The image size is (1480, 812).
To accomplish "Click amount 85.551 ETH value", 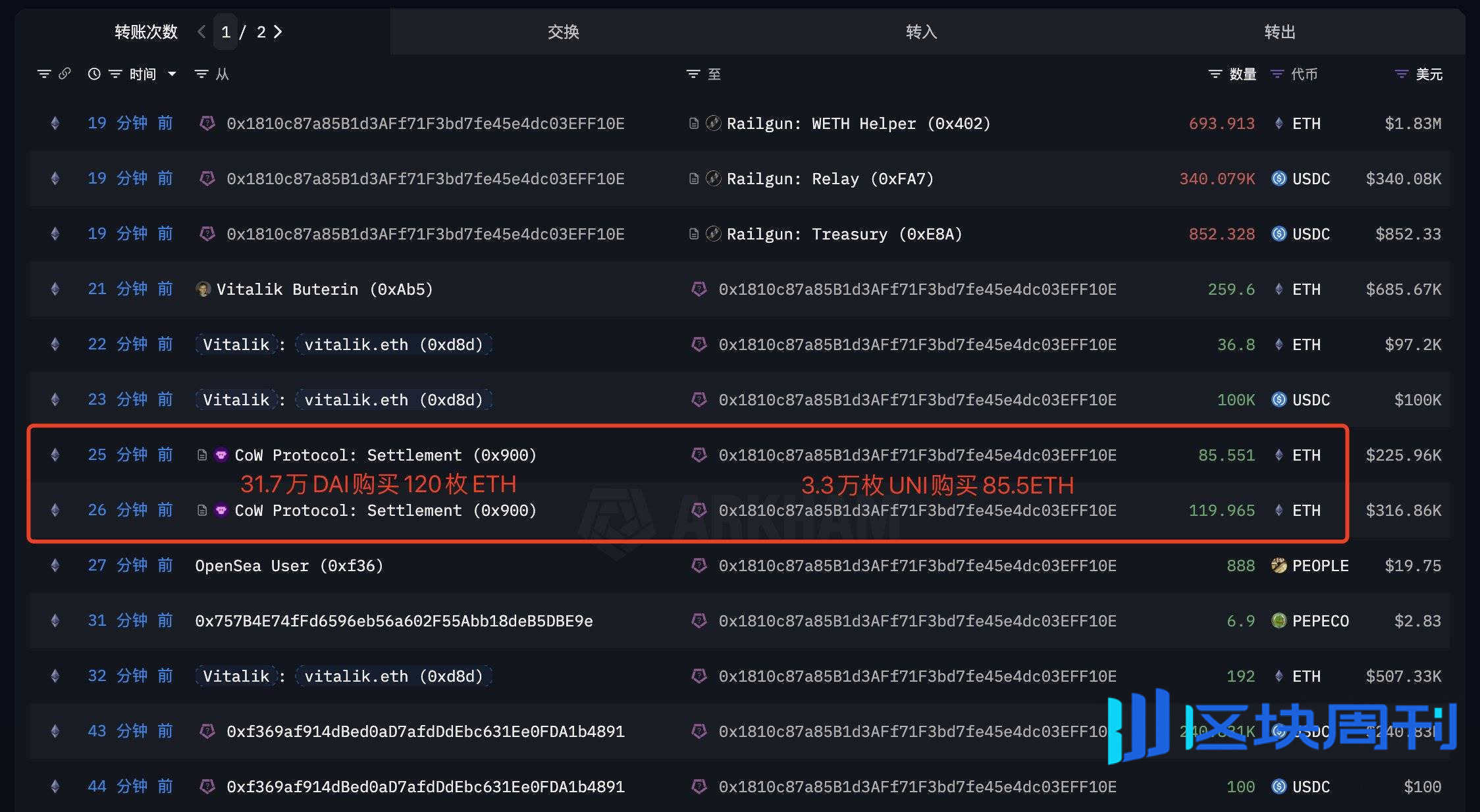I will 1227,455.
